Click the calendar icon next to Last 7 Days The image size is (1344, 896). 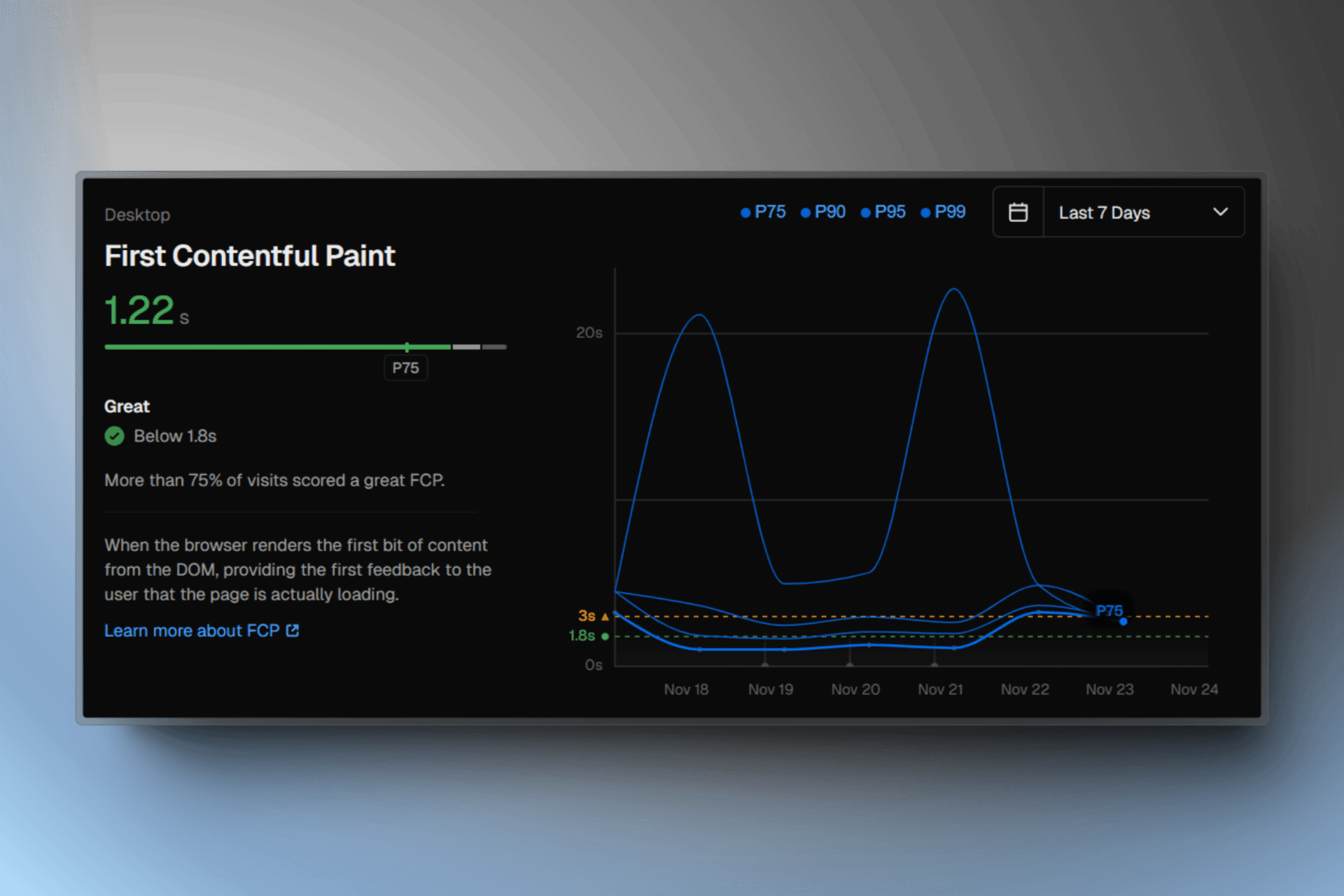point(1018,212)
